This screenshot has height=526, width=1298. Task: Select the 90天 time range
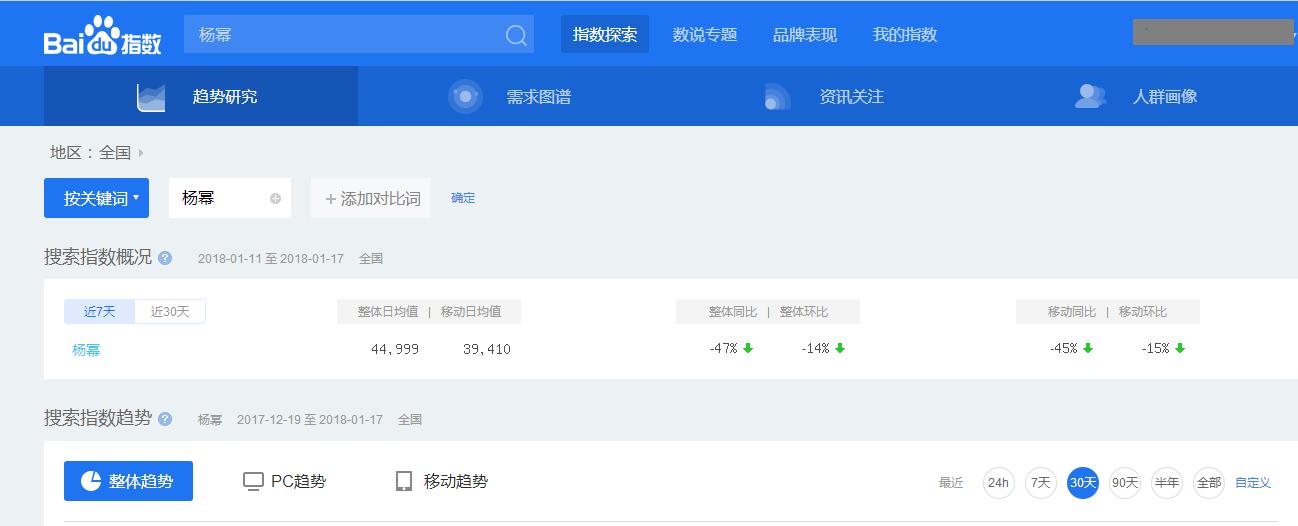[1125, 482]
